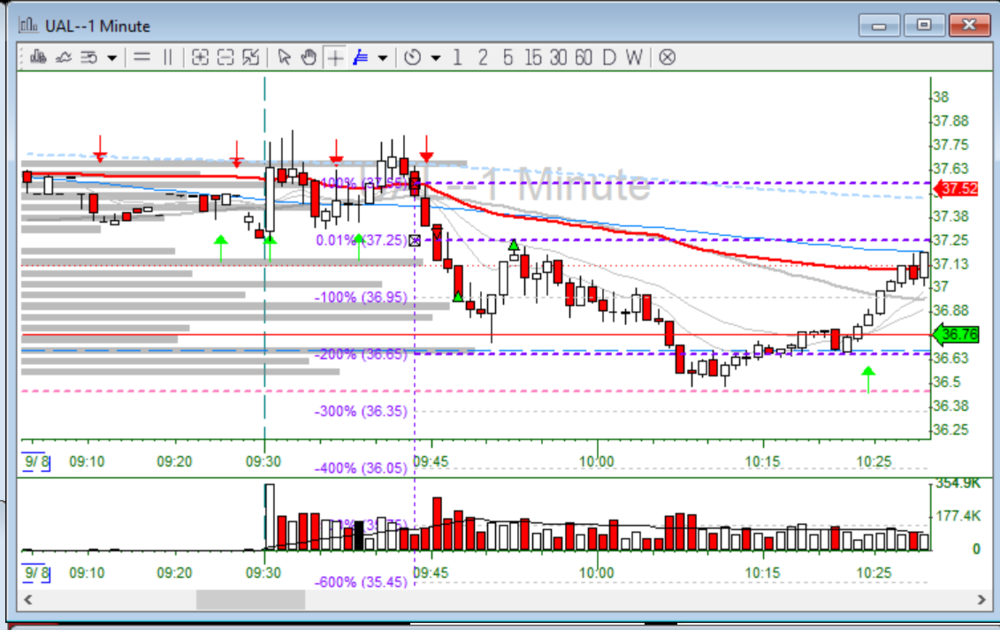Open the clock time interval dropdown
Viewport: 1000px width, 630px height.
click(435, 57)
